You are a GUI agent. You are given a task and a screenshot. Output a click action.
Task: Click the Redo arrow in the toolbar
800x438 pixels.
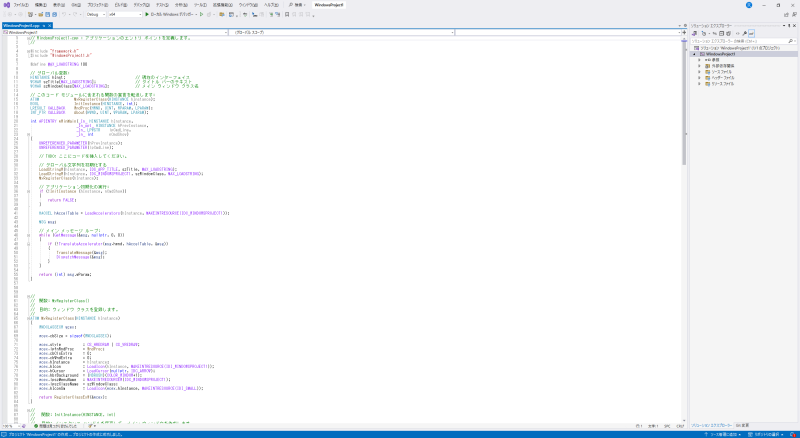[76, 14]
